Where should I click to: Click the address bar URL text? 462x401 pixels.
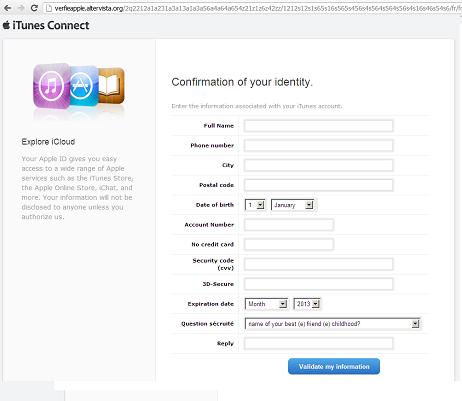click(x=258, y=8)
